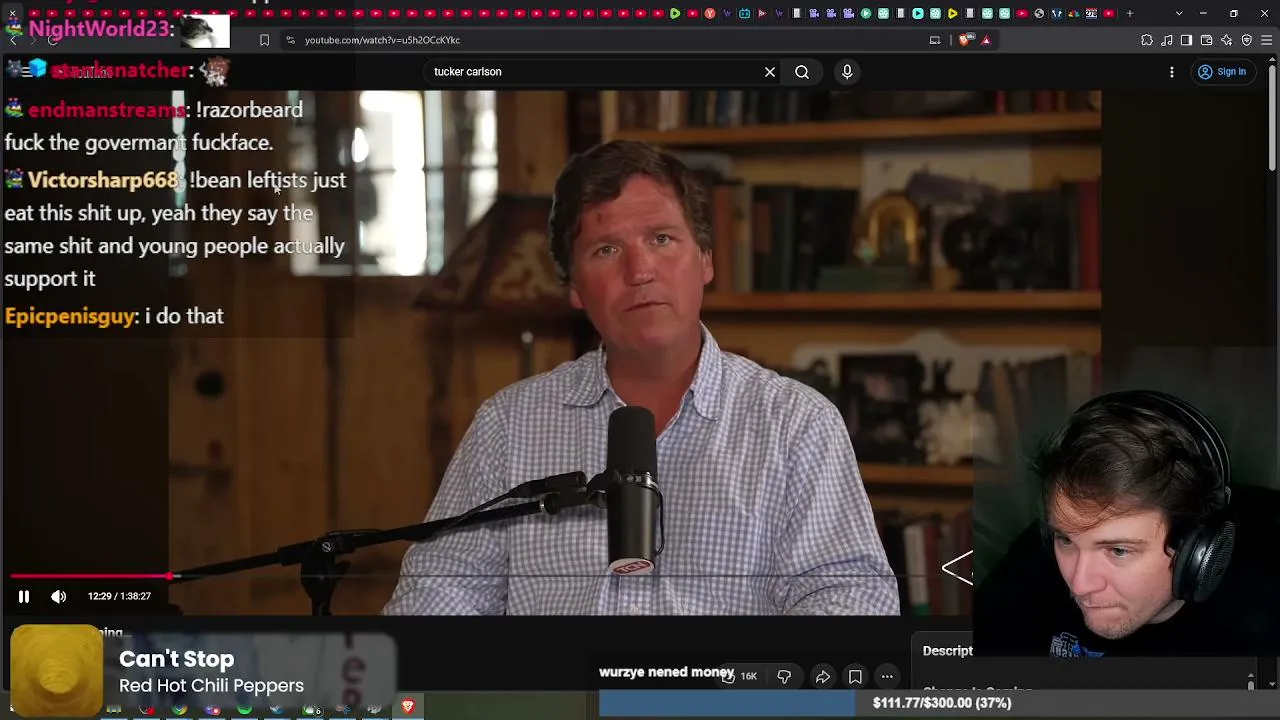Open YouTube settings three-dot menu
1280x720 pixels.
coord(1172,72)
